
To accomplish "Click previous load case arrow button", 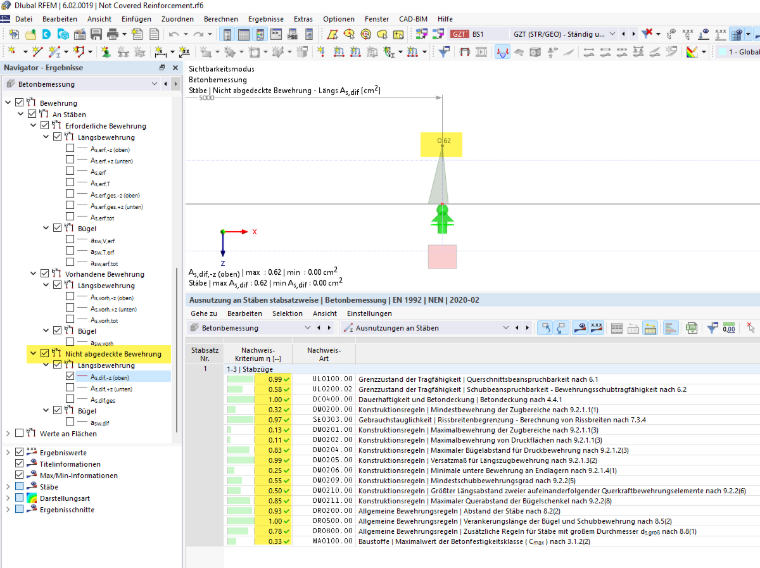I will [x=623, y=34].
